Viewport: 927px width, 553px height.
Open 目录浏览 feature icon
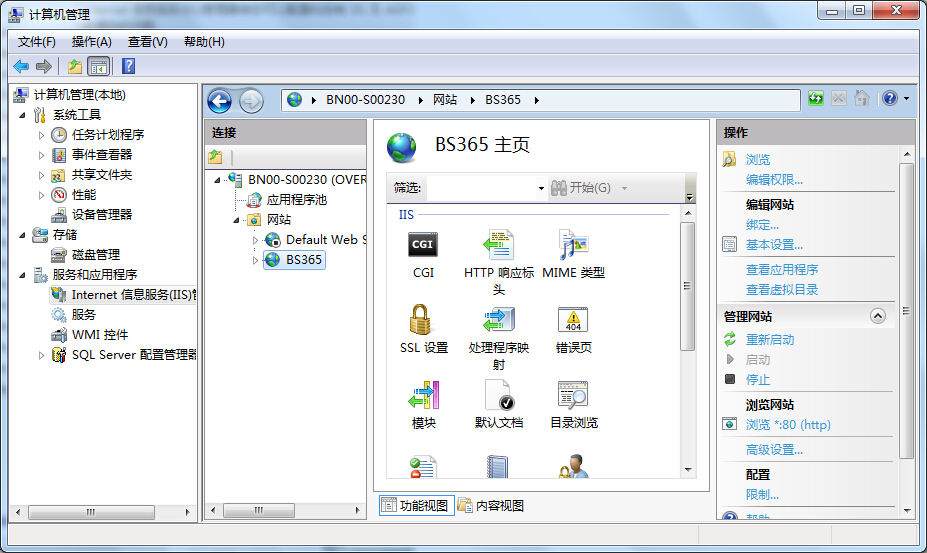(573, 395)
